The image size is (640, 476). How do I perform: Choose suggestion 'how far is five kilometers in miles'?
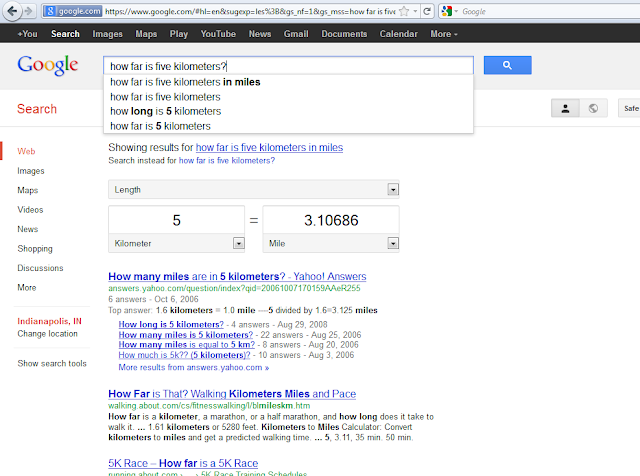coord(288,82)
